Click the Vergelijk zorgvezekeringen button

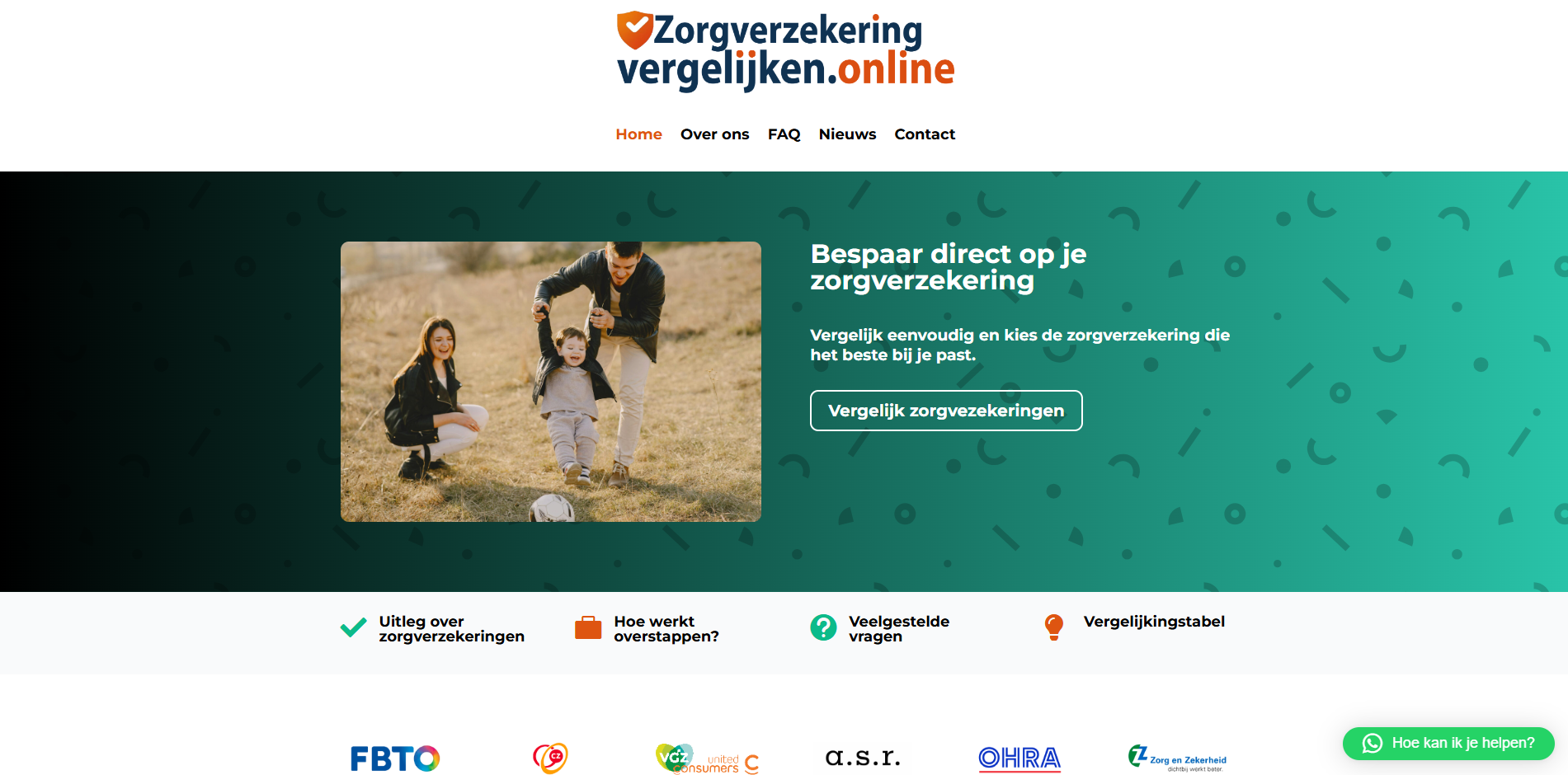[946, 411]
